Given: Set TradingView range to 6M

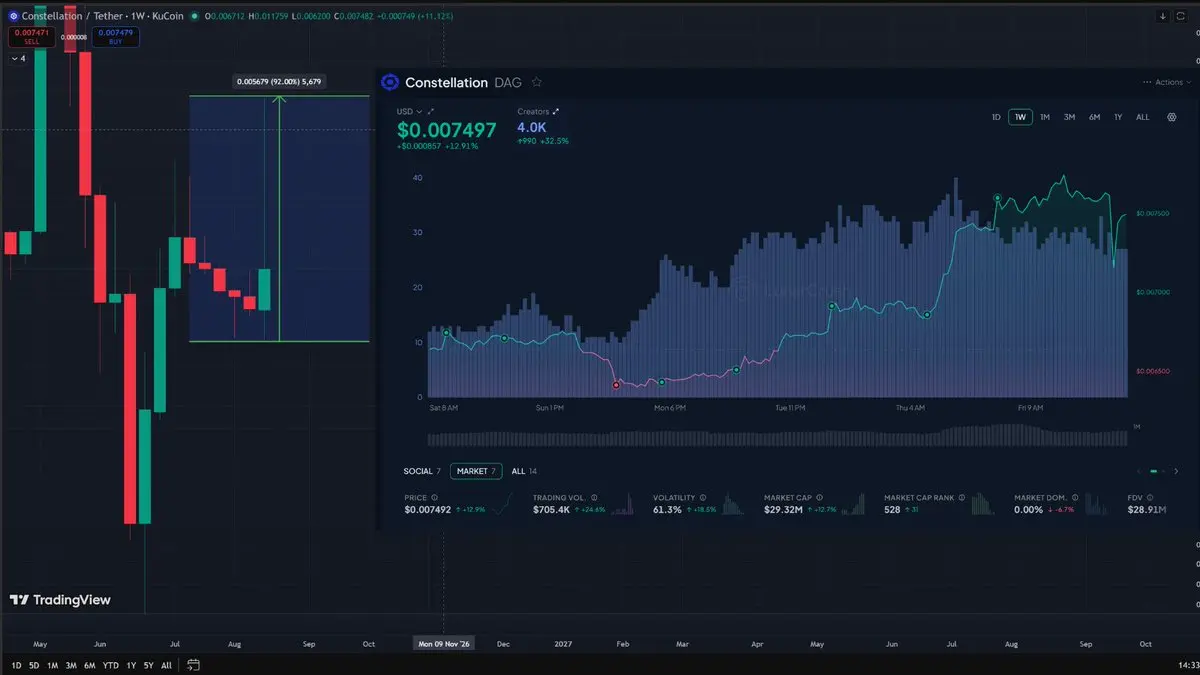Looking at the screenshot, I should pyautogui.click(x=89, y=665).
